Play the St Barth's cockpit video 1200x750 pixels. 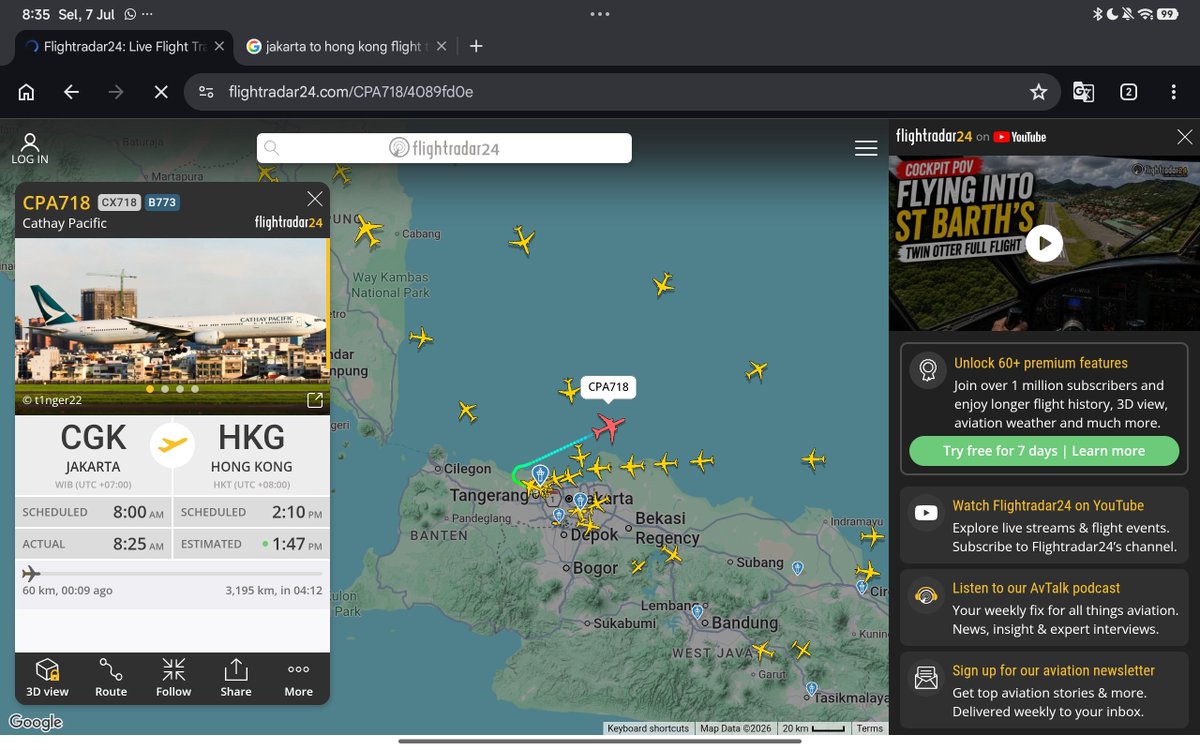[x=1044, y=243]
